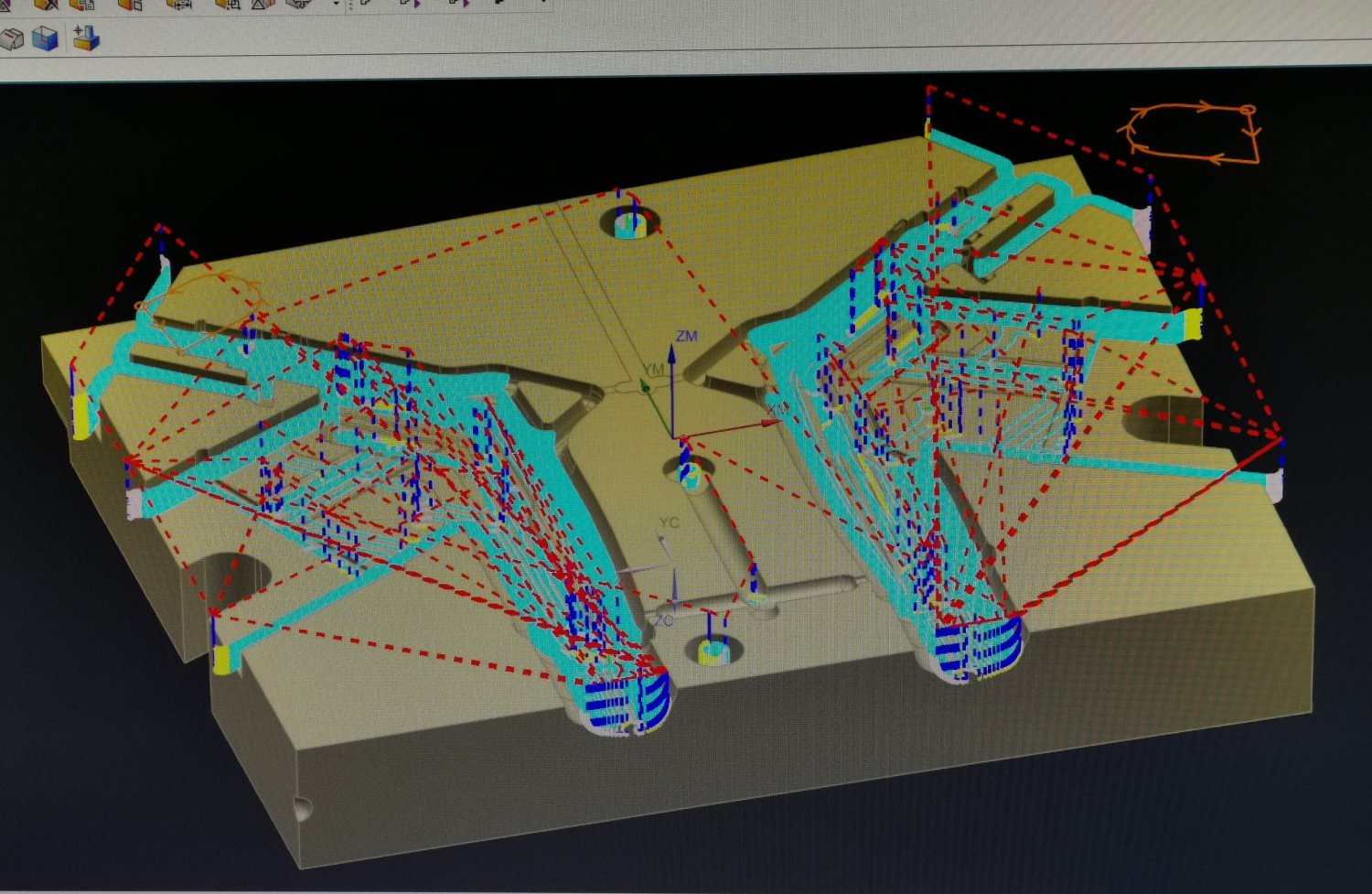Select the drilled hole at top of mold

[x=629, y=223]
